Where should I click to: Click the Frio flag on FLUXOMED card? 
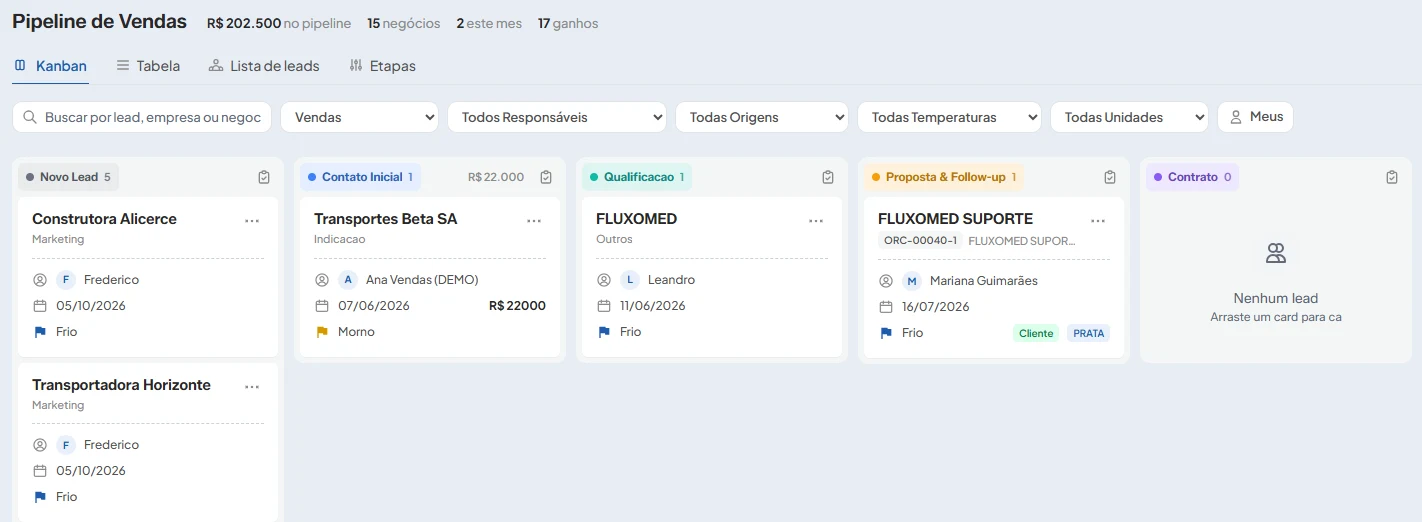point(604,332)
